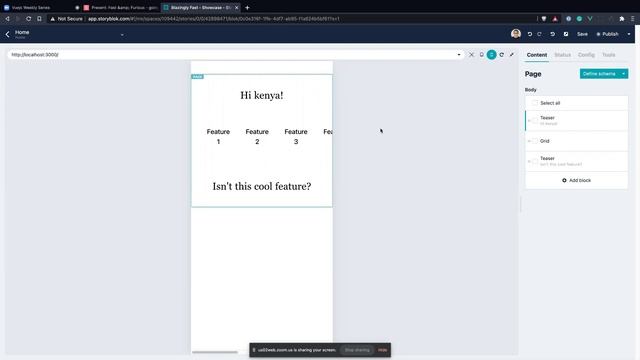The width and height of the screenshot is (640, 360).
Task: Switch to the Present browser tab
Action: click(x=120, y=7)
